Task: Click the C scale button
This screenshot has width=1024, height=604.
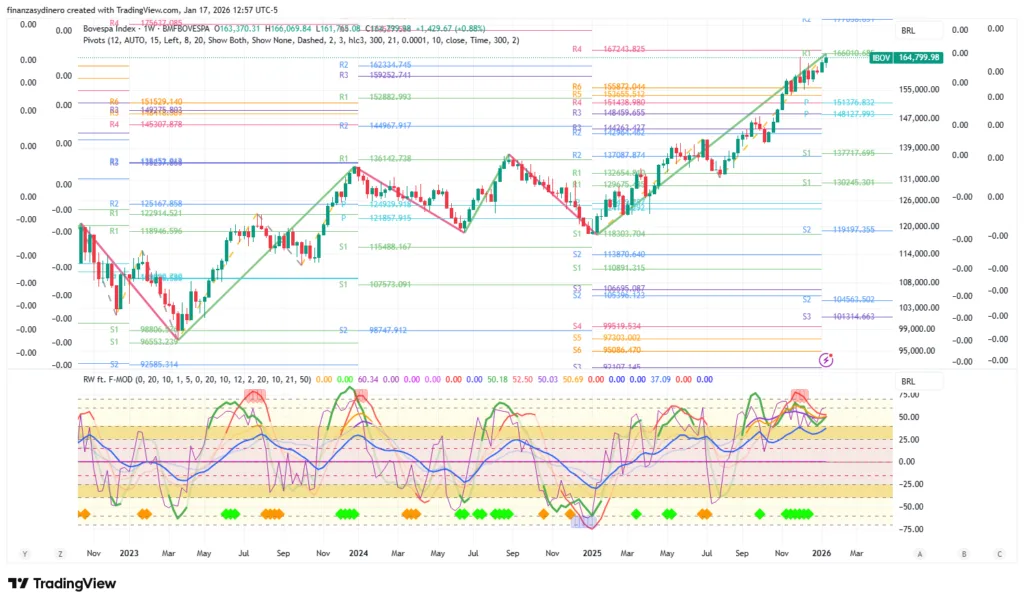Action: tap(999, 553)
